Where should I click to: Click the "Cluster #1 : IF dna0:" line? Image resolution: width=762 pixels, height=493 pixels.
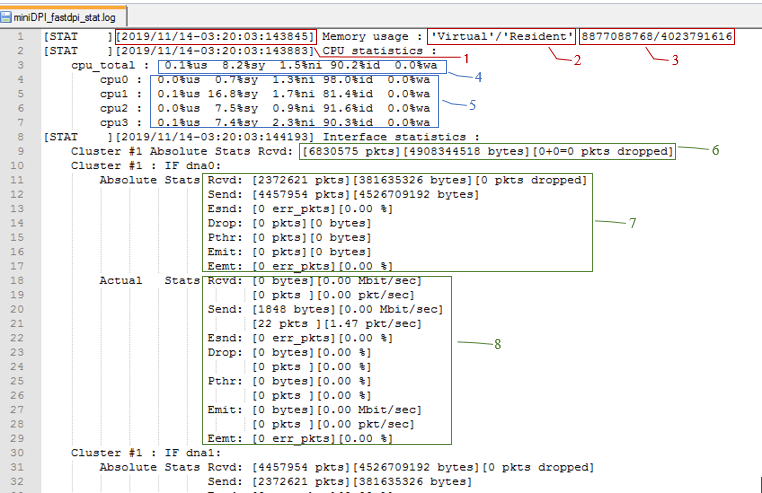144,165
